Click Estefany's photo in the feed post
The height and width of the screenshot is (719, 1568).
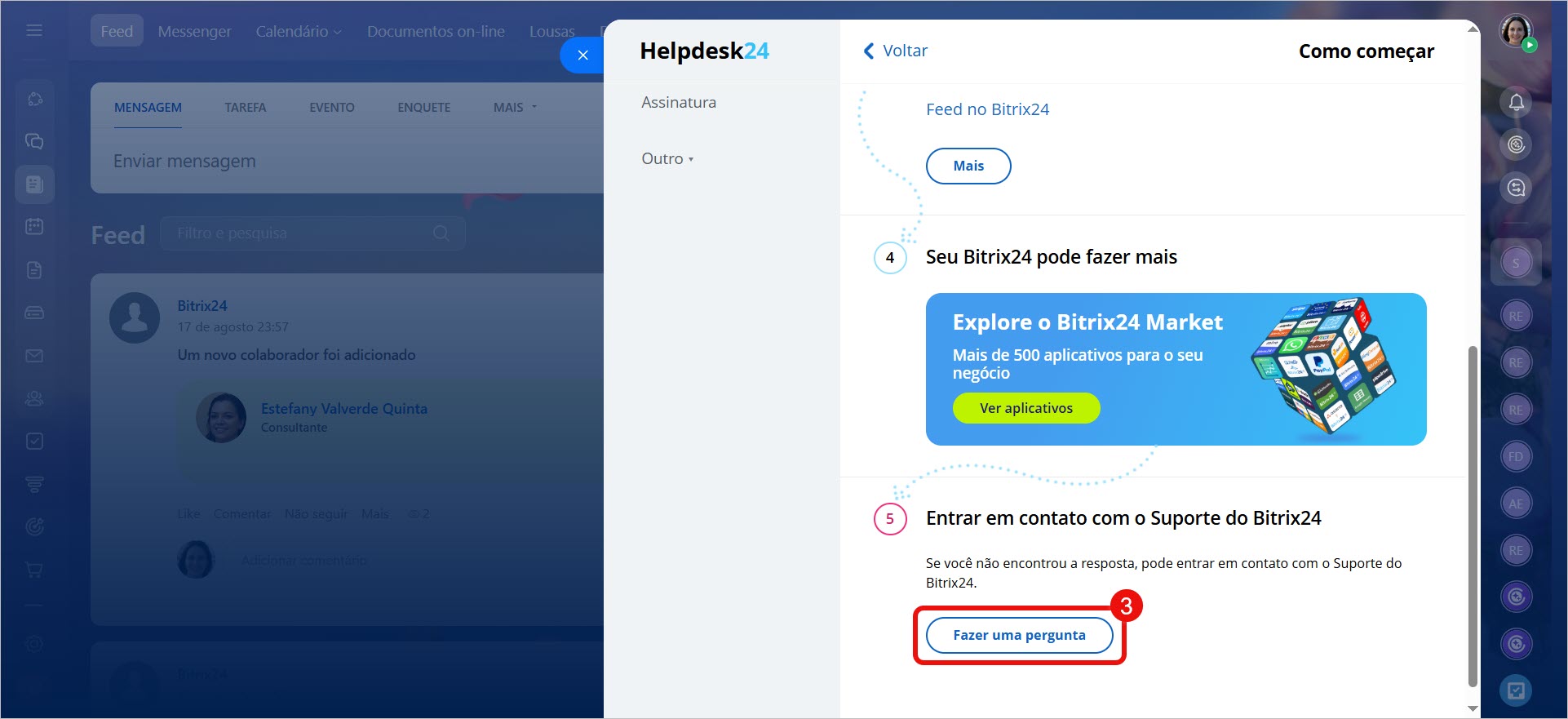pos(221,418)
